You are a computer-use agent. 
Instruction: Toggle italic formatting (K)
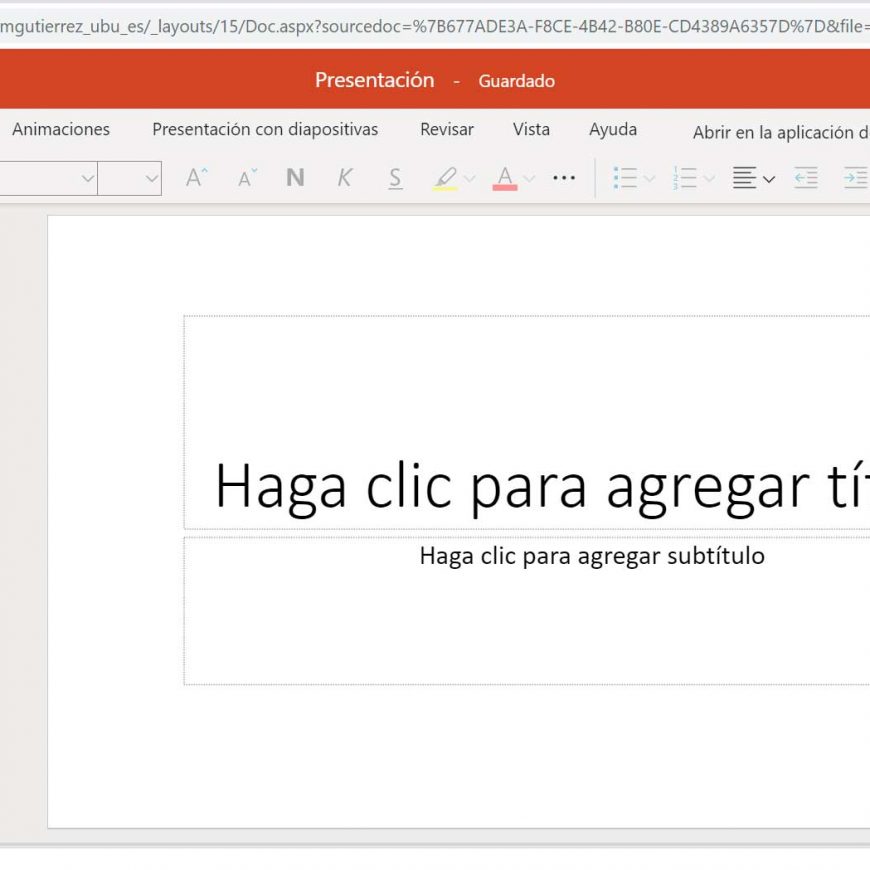(345, 178)
